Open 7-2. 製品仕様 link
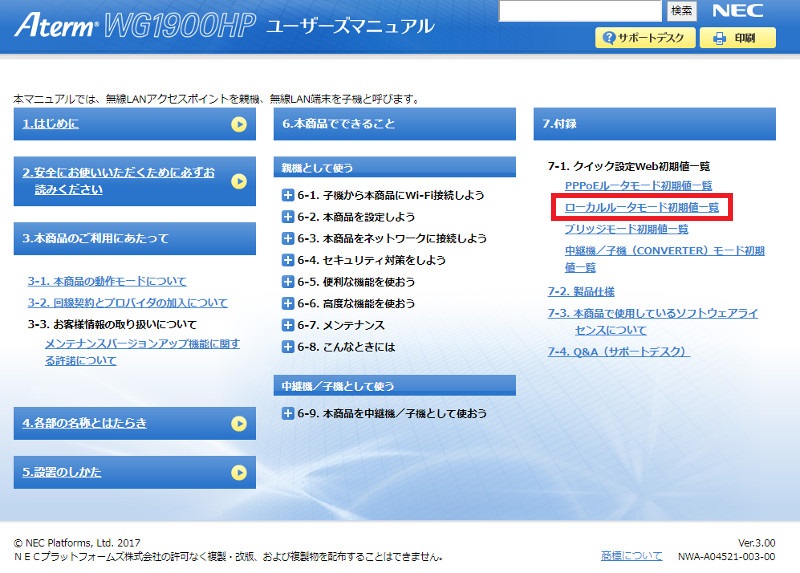The width and height of the screenshot is (800, 573). pyautogui.click(x=581, y=291)
